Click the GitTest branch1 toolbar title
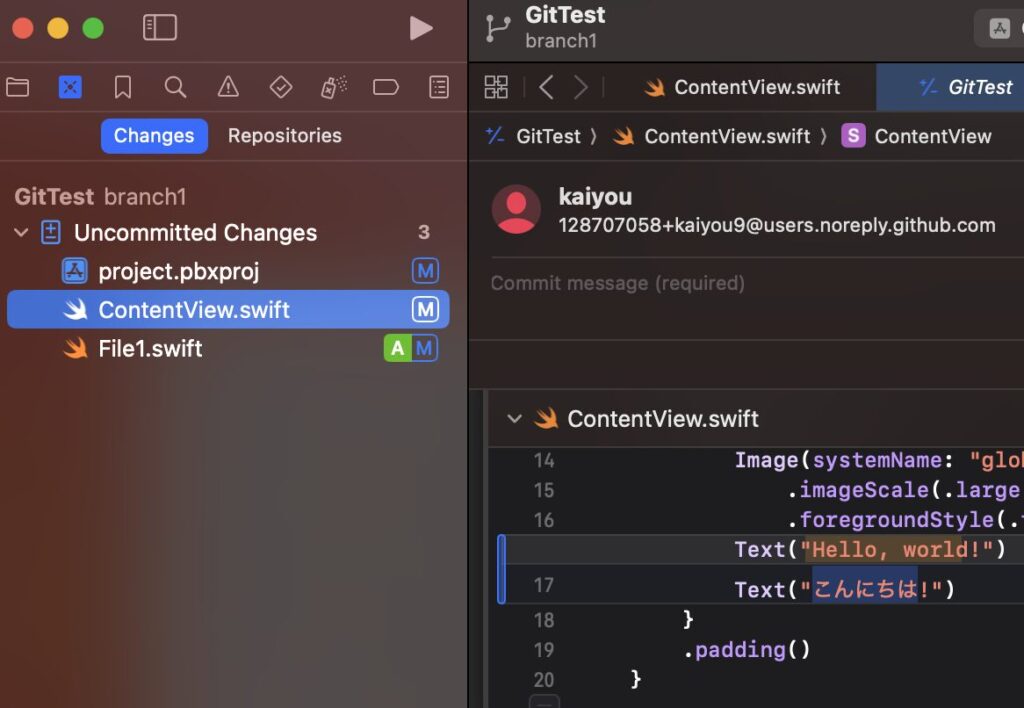 (565, 27)
